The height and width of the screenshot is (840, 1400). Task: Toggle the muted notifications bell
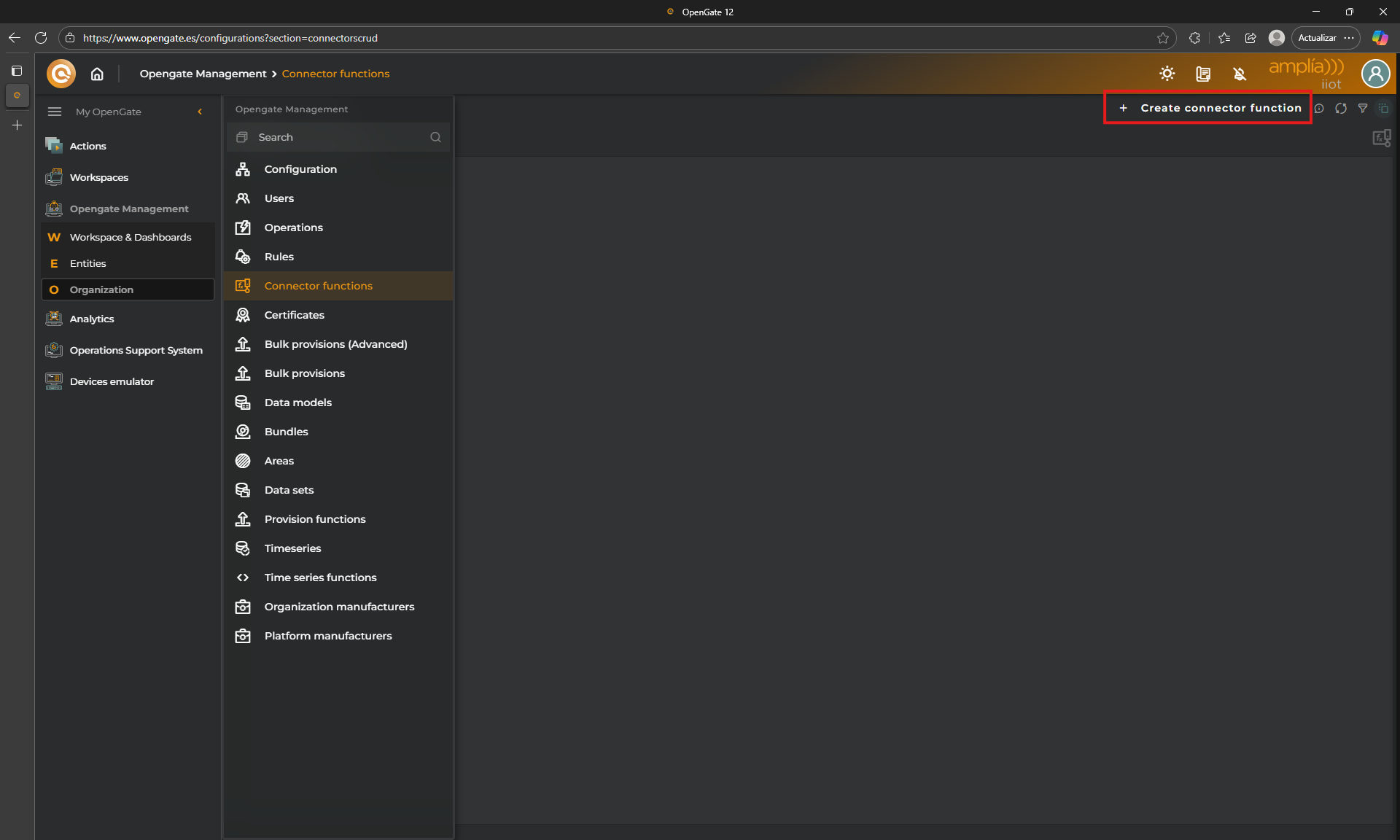[1240, 74]
